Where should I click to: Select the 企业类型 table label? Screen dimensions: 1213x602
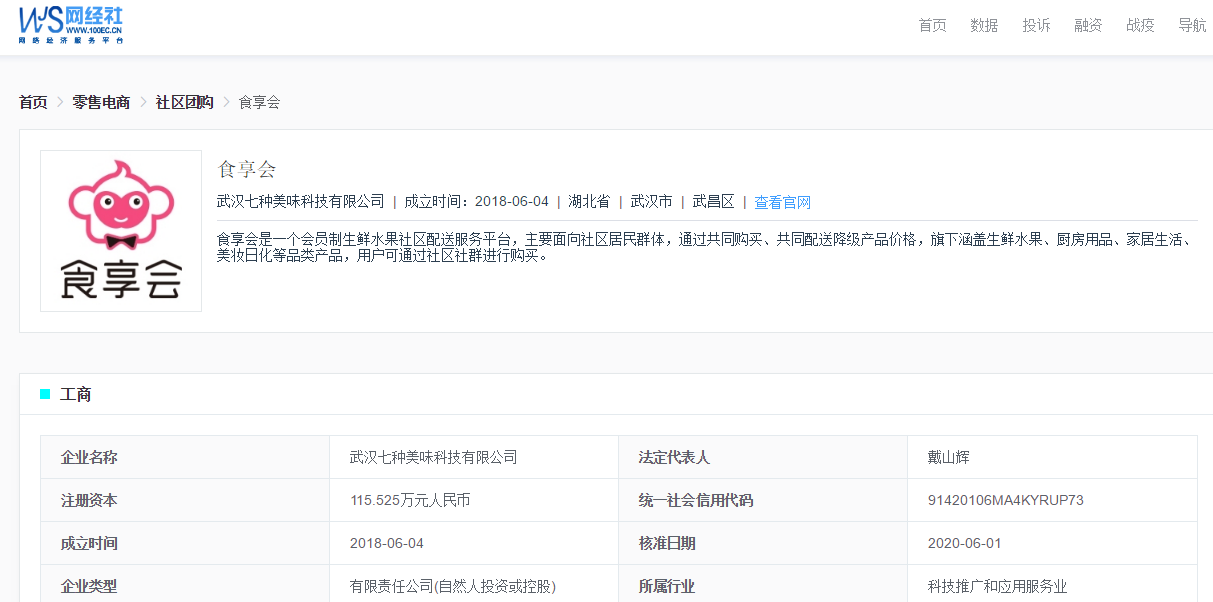click(x=89, y=586)
